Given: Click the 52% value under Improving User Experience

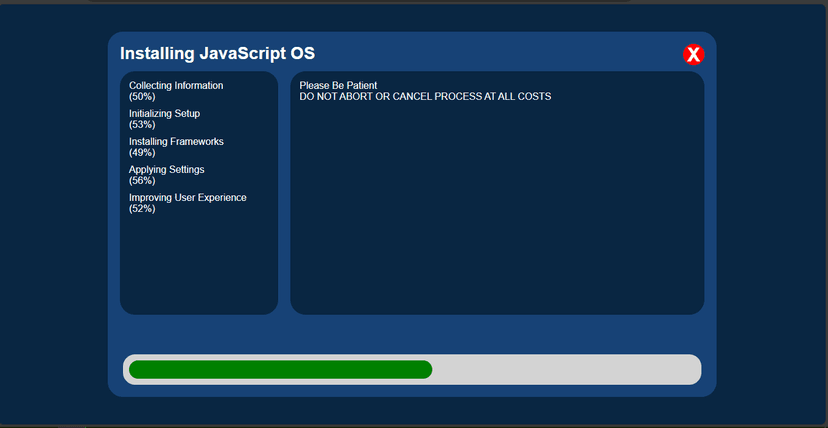Looking at the screenshot, I should coord(142,209).
